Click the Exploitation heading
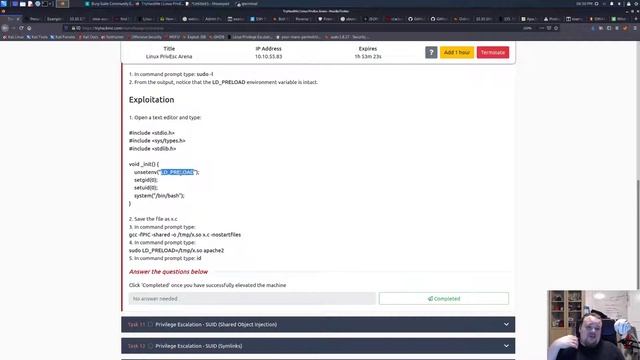This screenshot has height=360, width=640. [151, 100]
